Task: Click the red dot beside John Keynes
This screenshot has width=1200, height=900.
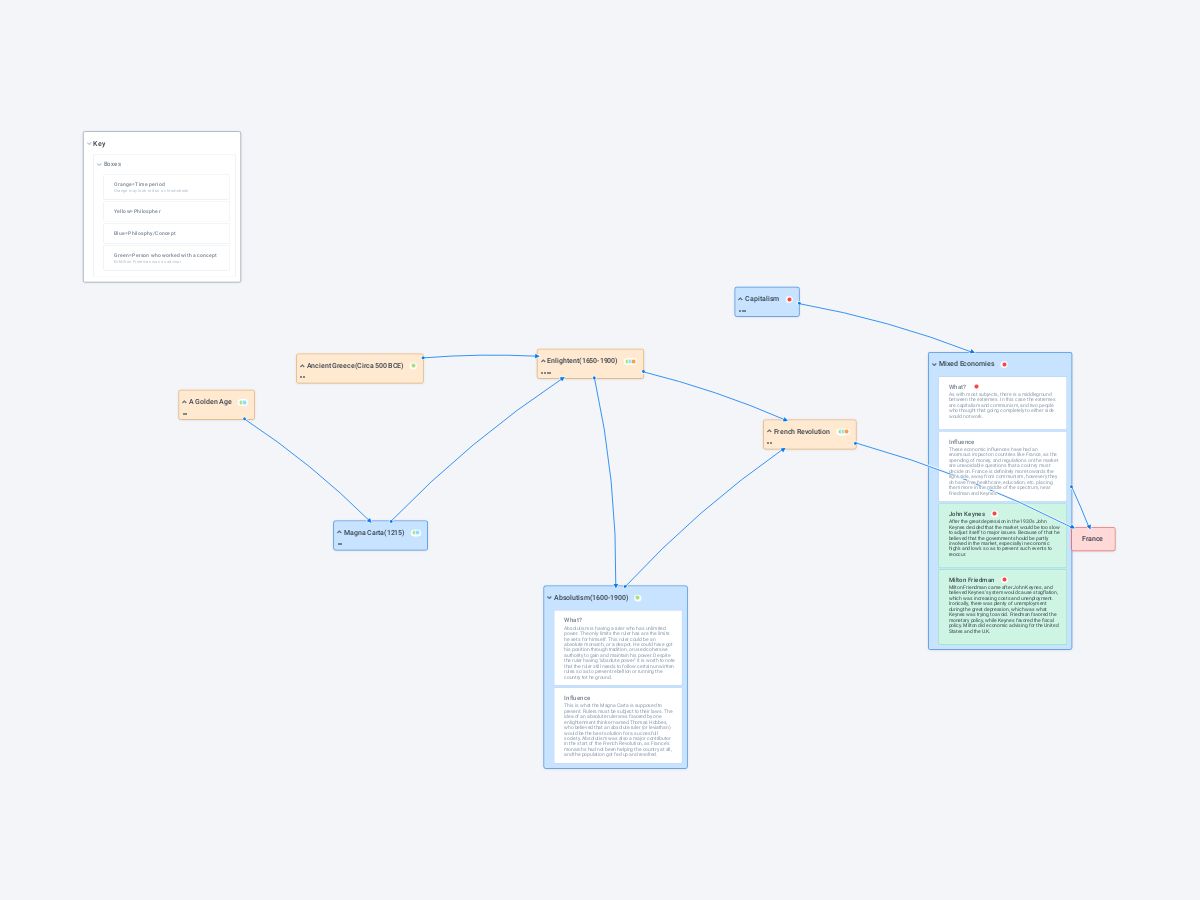Action: point(994,514)
